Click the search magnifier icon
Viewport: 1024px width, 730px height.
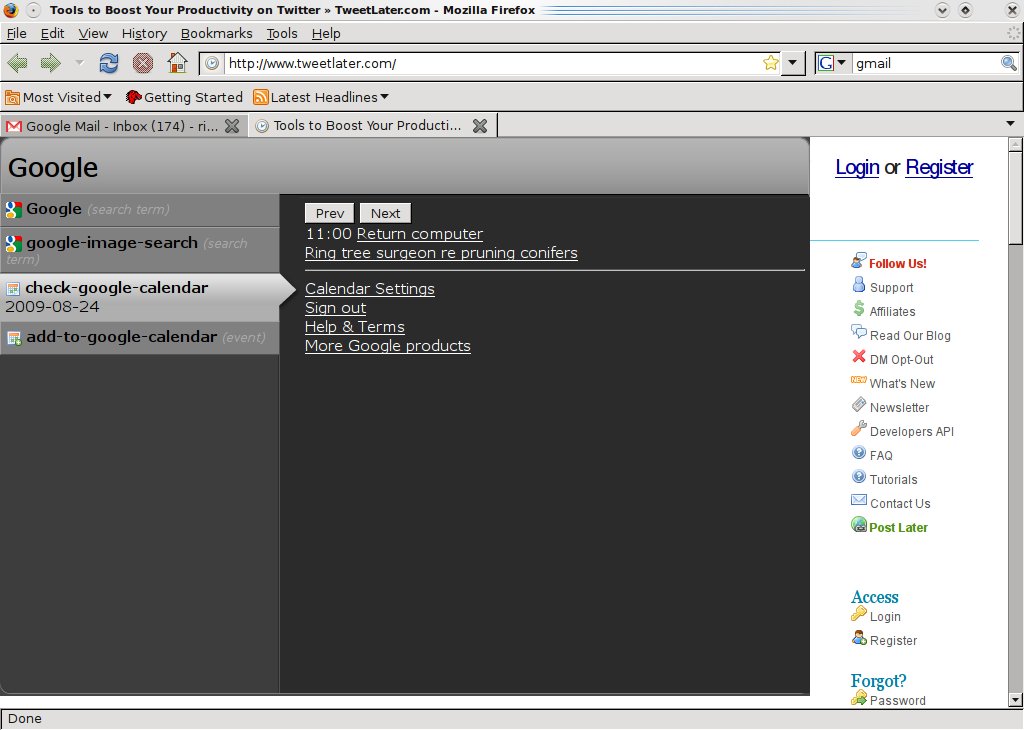[1008, 63]
